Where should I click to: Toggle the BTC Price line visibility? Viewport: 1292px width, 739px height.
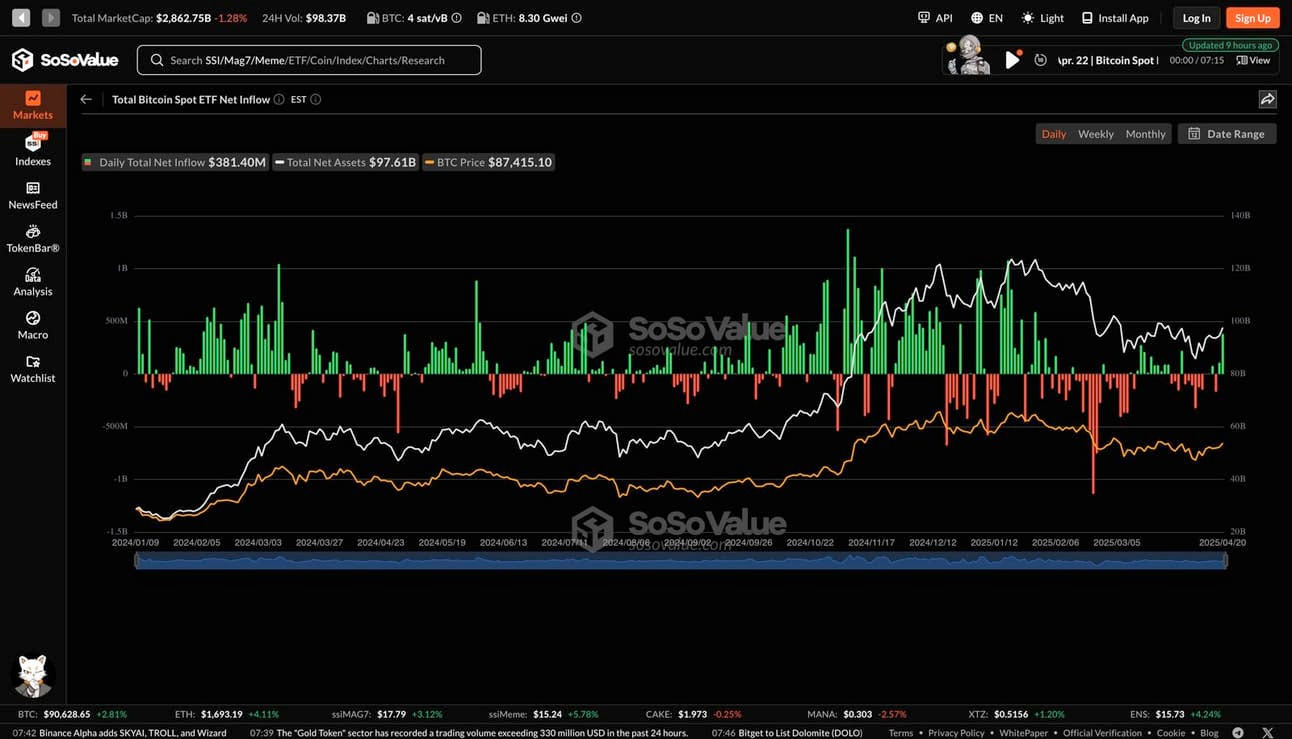point(488,161)
